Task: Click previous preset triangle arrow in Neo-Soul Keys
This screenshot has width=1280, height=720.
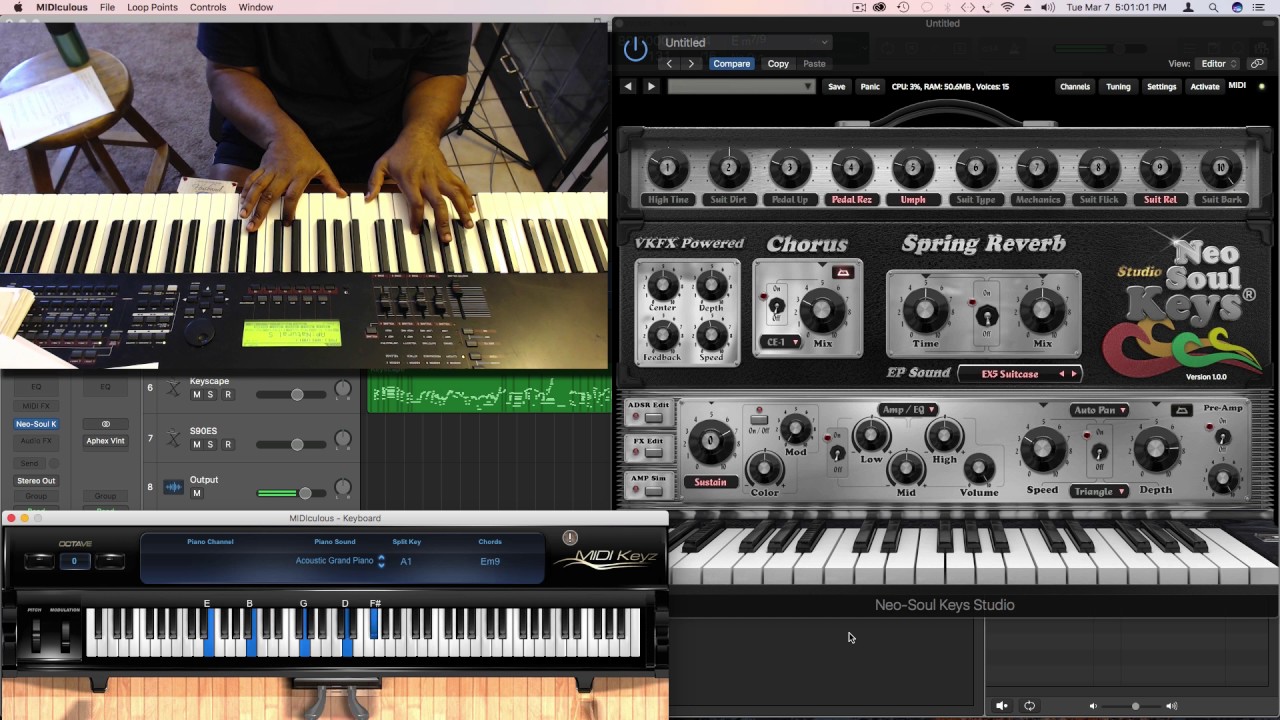Action: coord(628,87)
